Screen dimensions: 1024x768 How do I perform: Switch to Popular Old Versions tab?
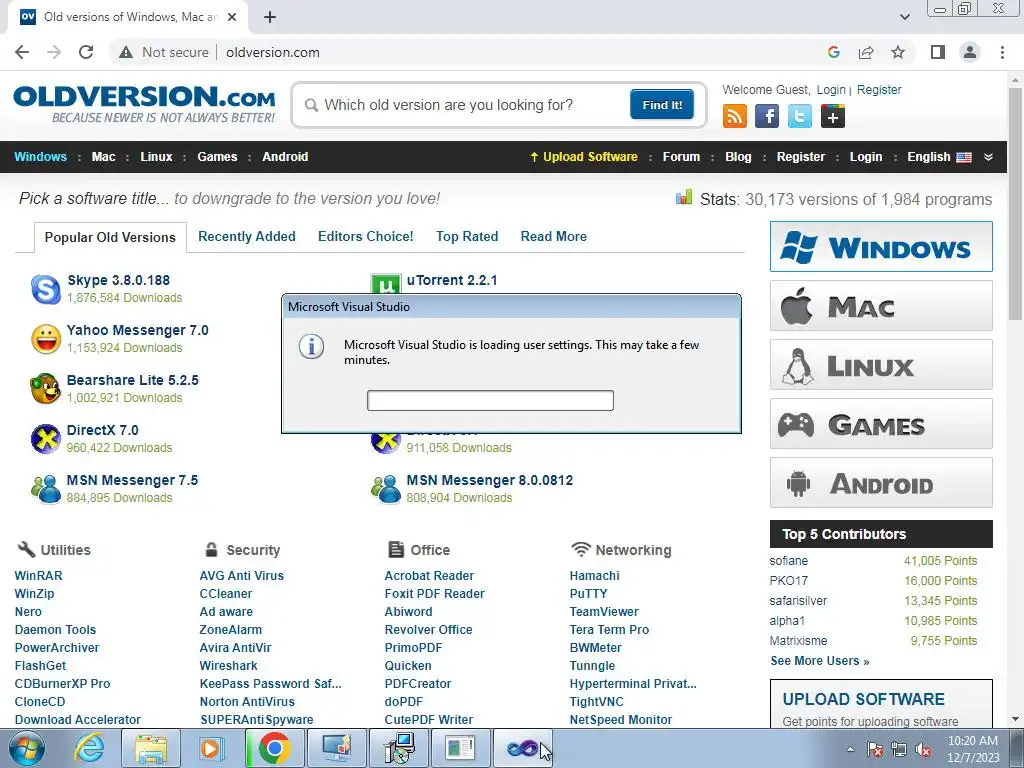tap(110, 237)
